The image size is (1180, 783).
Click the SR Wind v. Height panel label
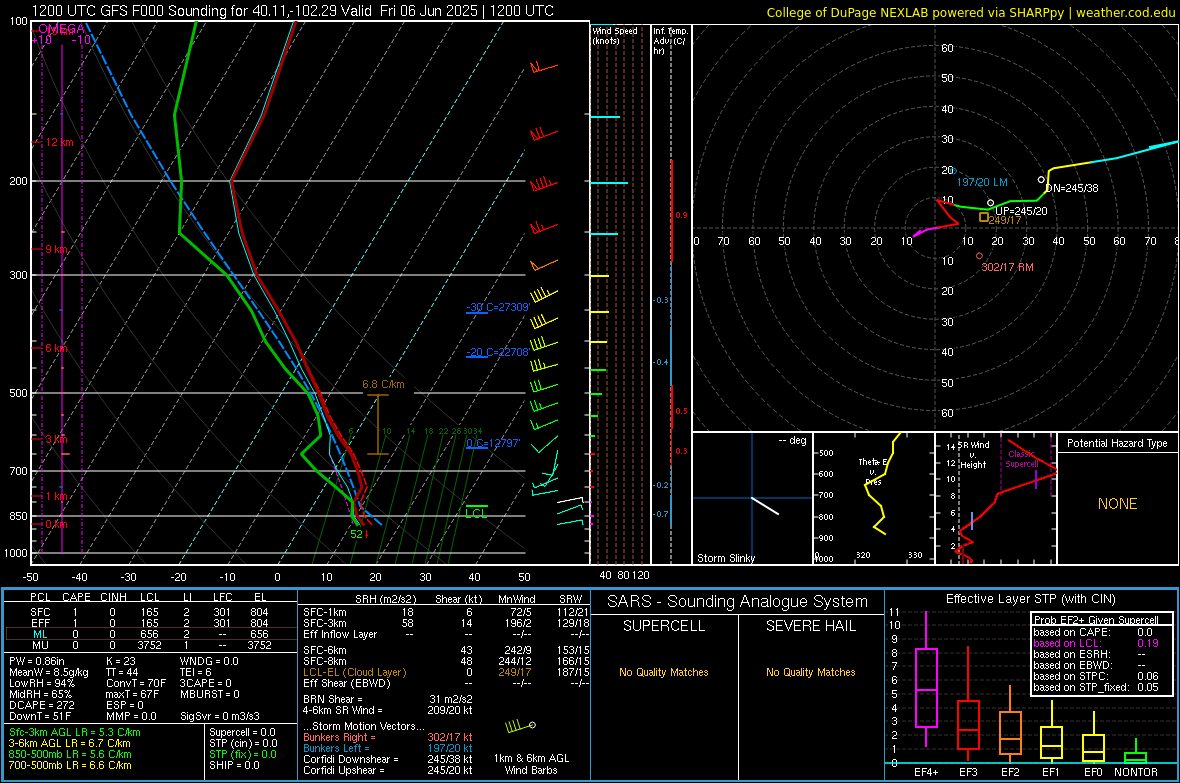tap(974, 455)
